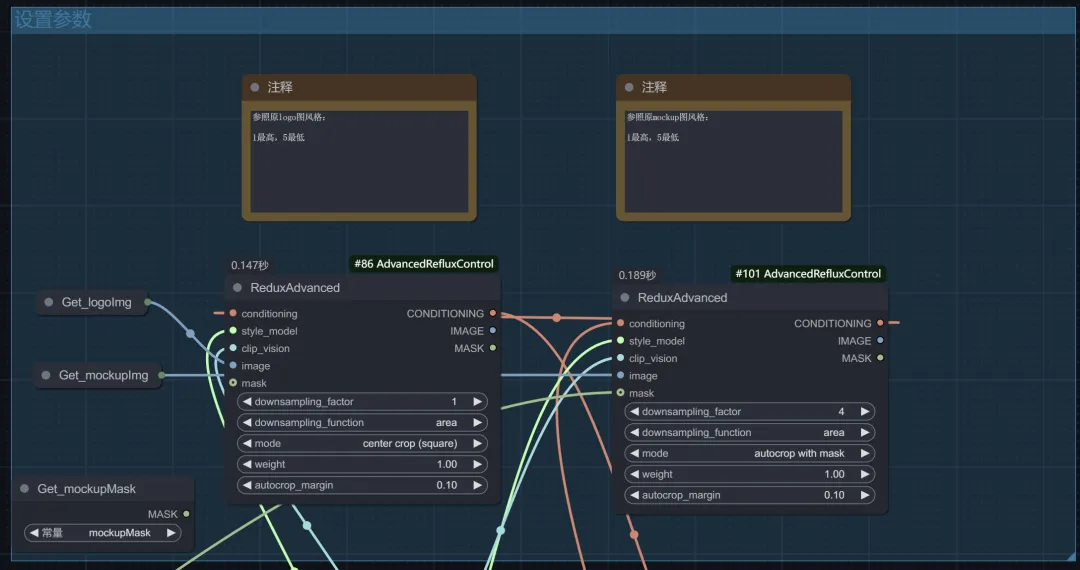Screen dimensions: 1080x570
Task: Click ReduxAdvanced title of node #101
Action: point(683,298)
